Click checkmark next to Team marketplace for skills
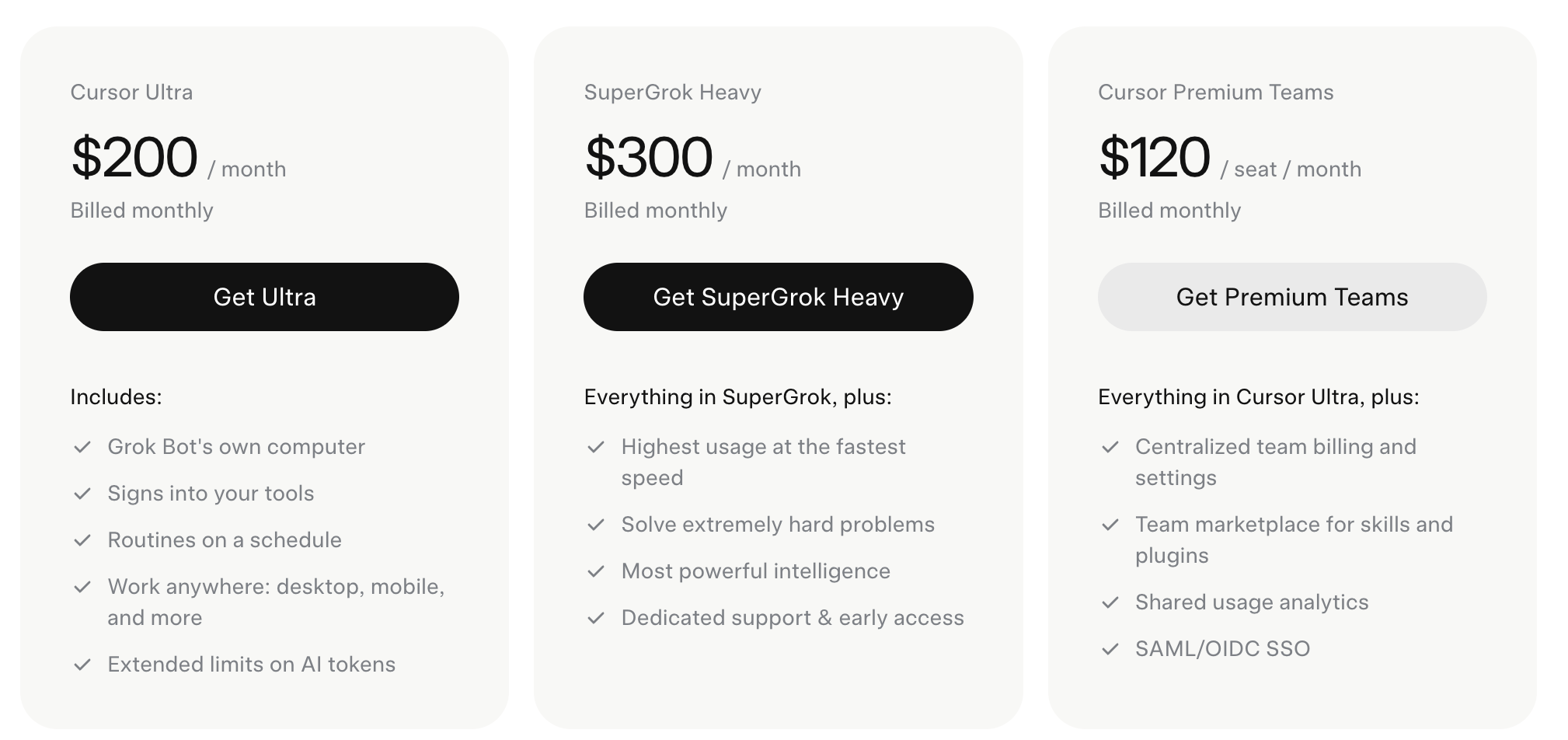 point(1110,525)
